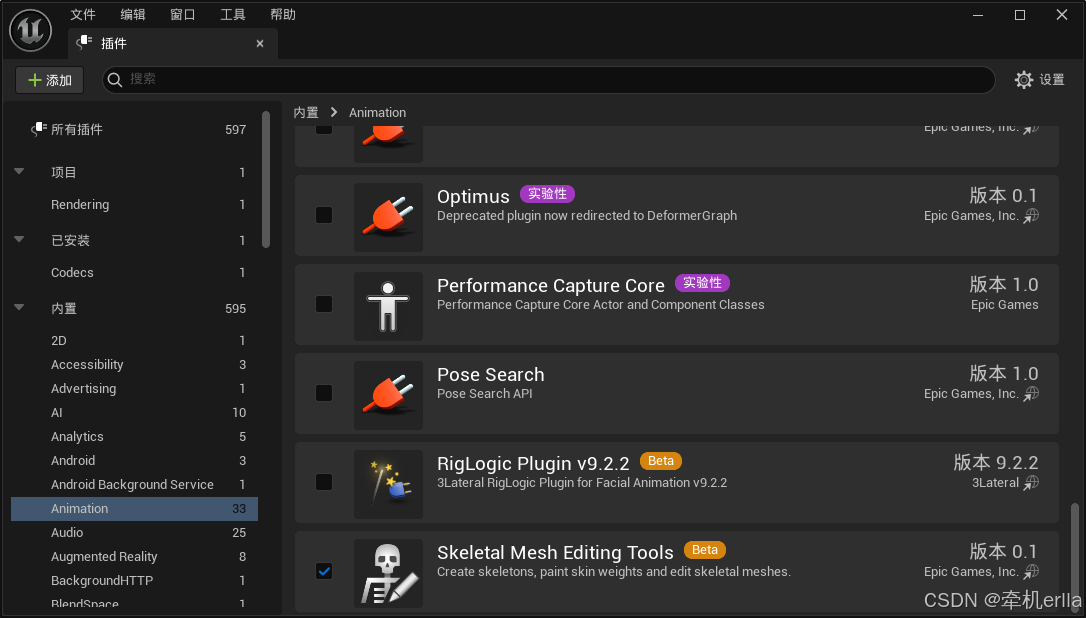Open the 帮助 menu

283,15
